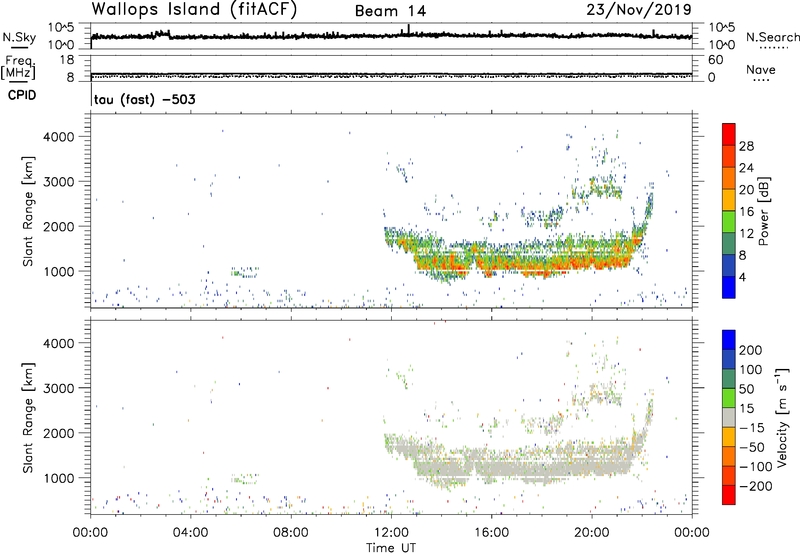Click the '18' frequency axis tick

tap(66, 60)
